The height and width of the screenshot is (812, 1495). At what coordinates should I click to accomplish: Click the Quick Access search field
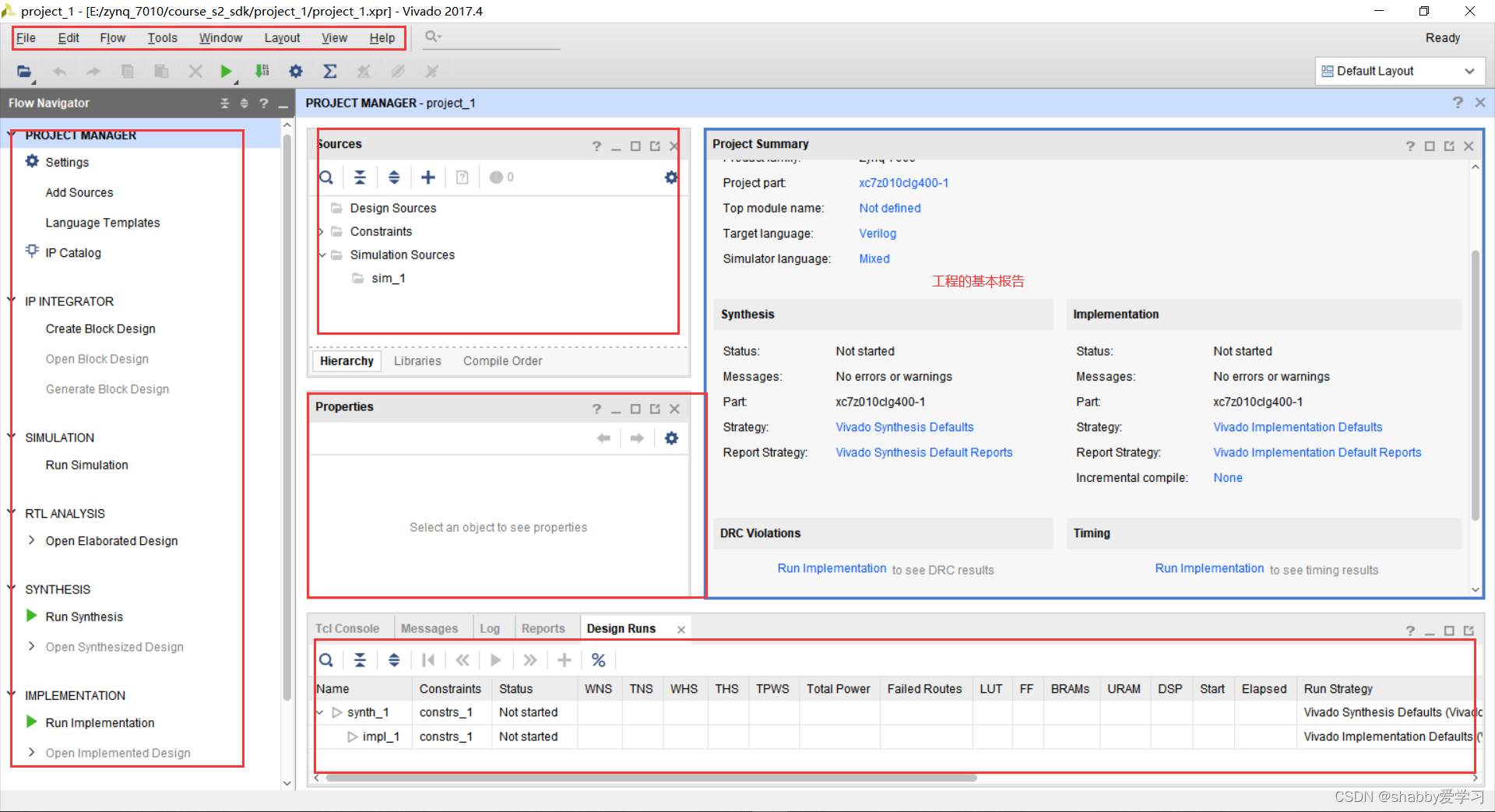(493, 37)
